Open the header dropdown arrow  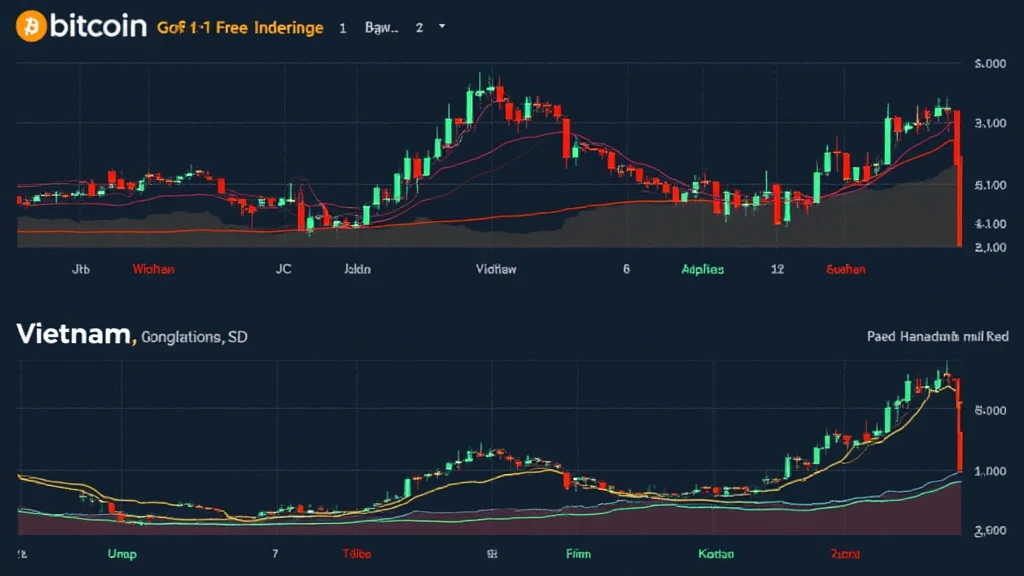click(x=442, y=26)
